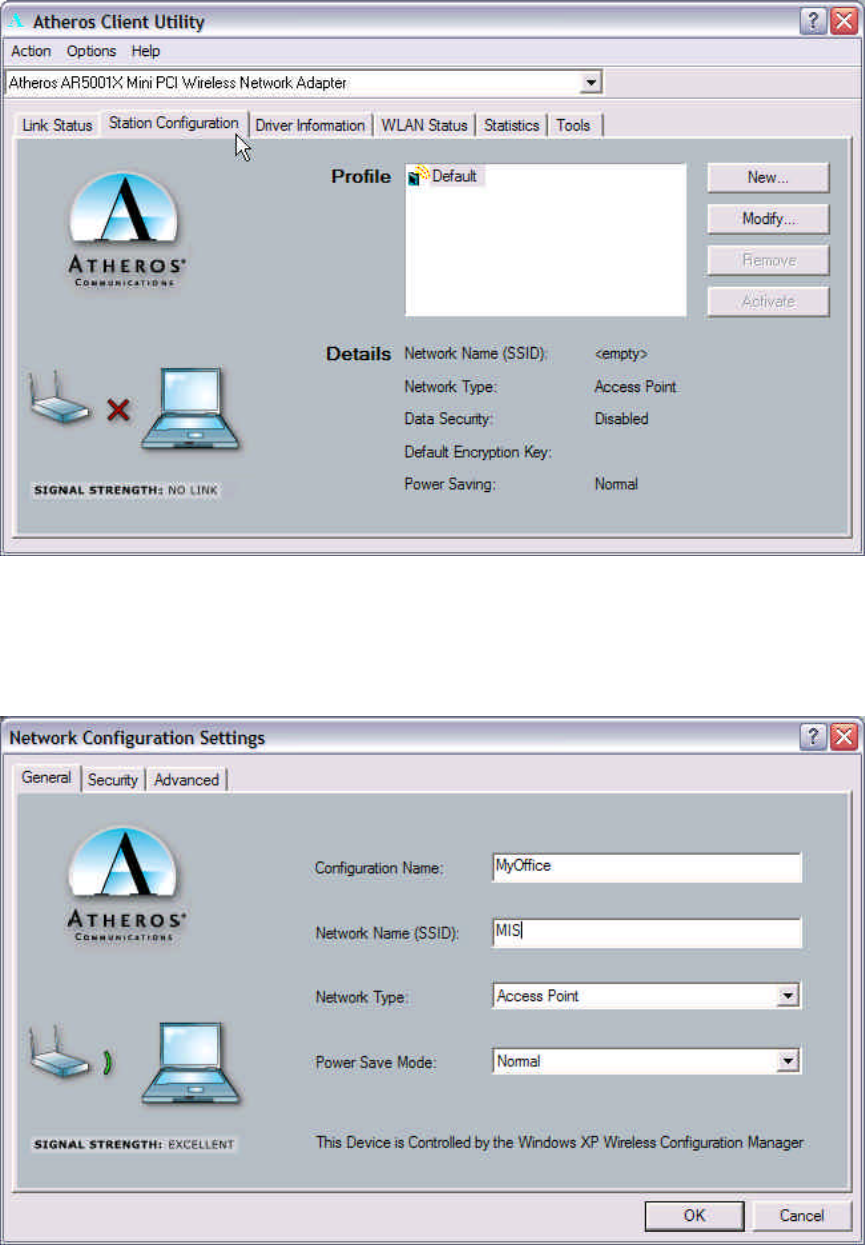
Task: Click help button in Atheros Client Utility title bar
Action: [814, 22]
